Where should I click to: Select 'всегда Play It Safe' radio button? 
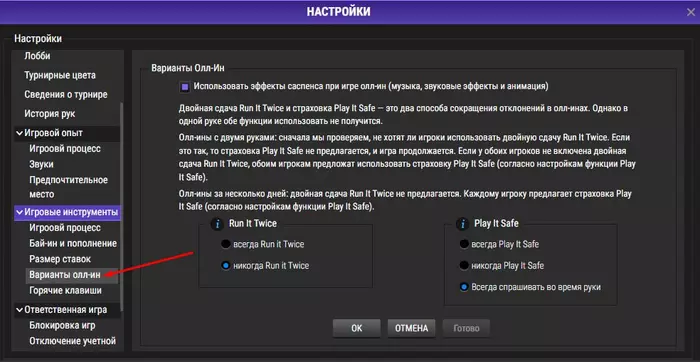[464, 244]
